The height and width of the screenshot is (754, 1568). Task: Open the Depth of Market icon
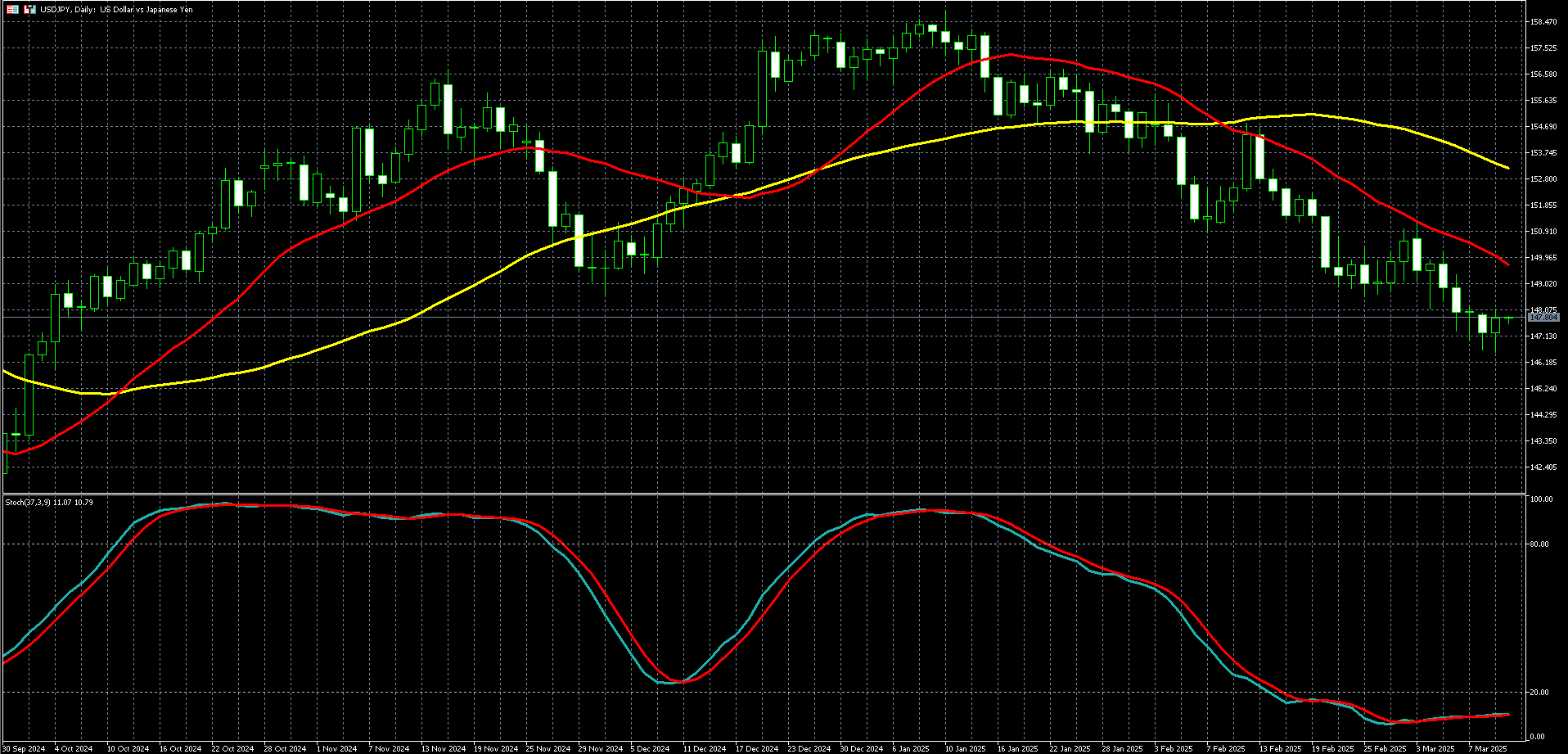(x=30, y=10)
